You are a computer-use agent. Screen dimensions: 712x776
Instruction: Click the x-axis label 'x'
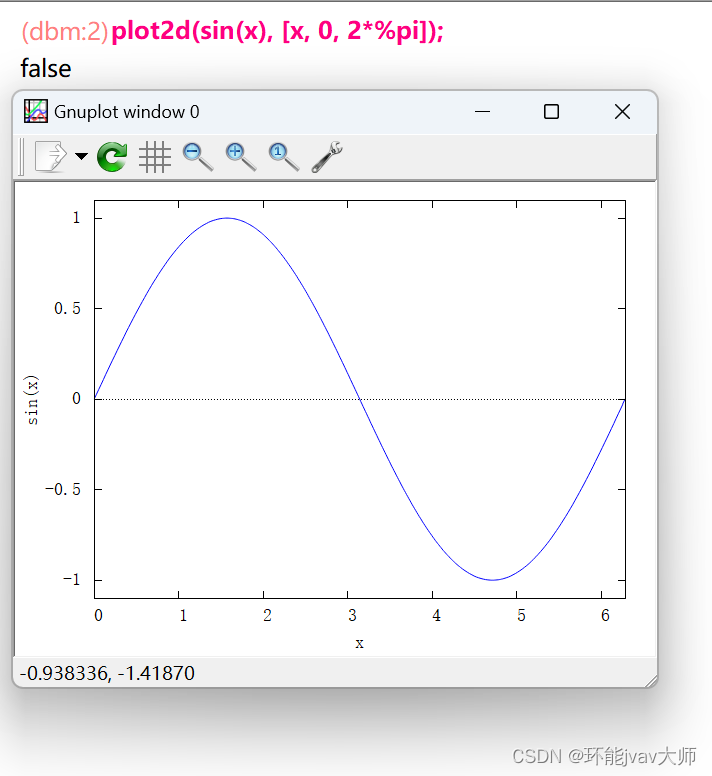(x=359, y=643)
